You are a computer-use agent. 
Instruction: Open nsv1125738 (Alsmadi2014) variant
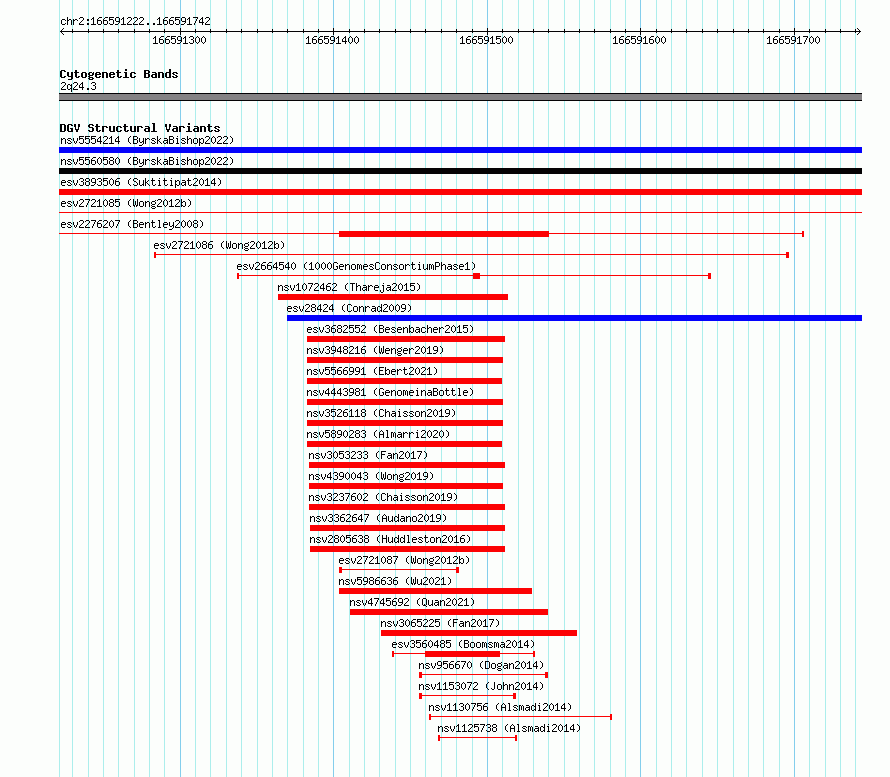click(509, 728)
